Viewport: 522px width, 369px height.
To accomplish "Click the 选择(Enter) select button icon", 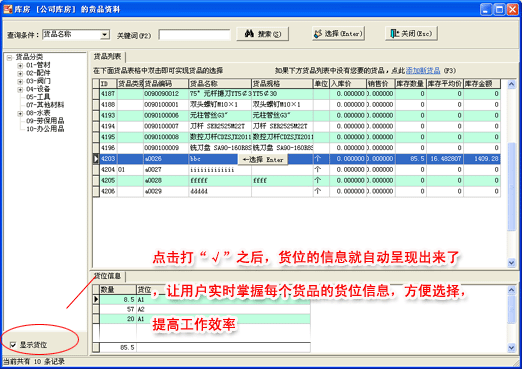I will click(319, 34).
